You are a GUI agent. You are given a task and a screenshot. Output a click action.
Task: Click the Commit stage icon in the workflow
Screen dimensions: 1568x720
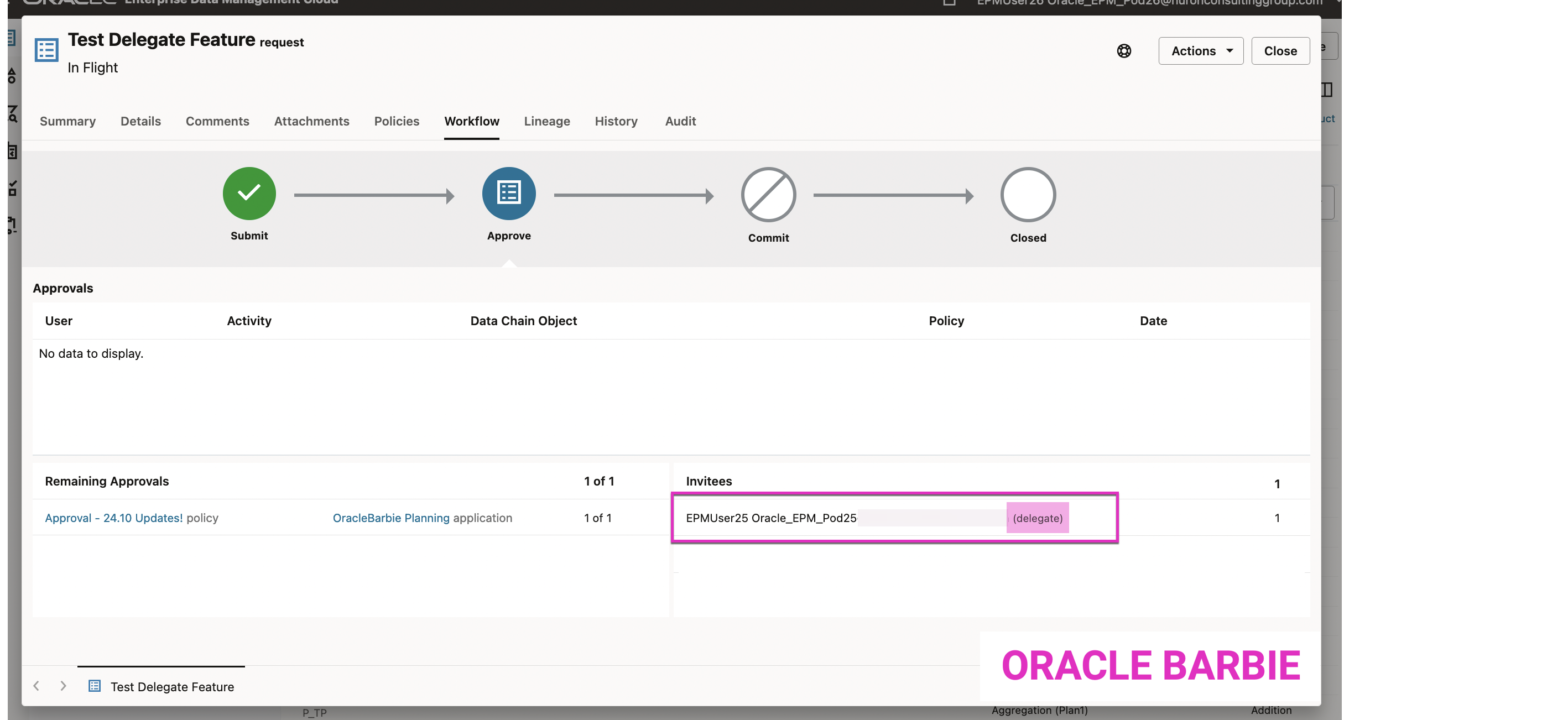(768, 195)
